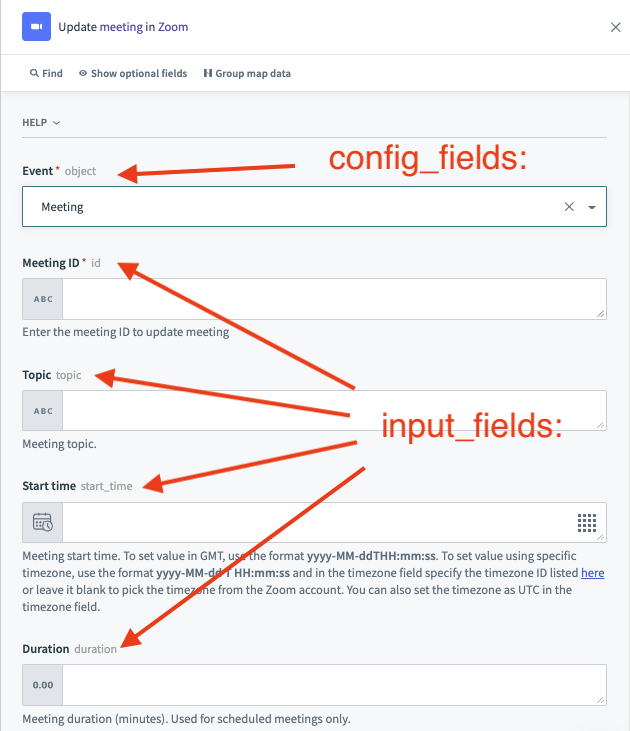Open formula grid icon in Start time
Viewport: 630px width, 731px height.
pyautogui.click(x=587, y=522)
